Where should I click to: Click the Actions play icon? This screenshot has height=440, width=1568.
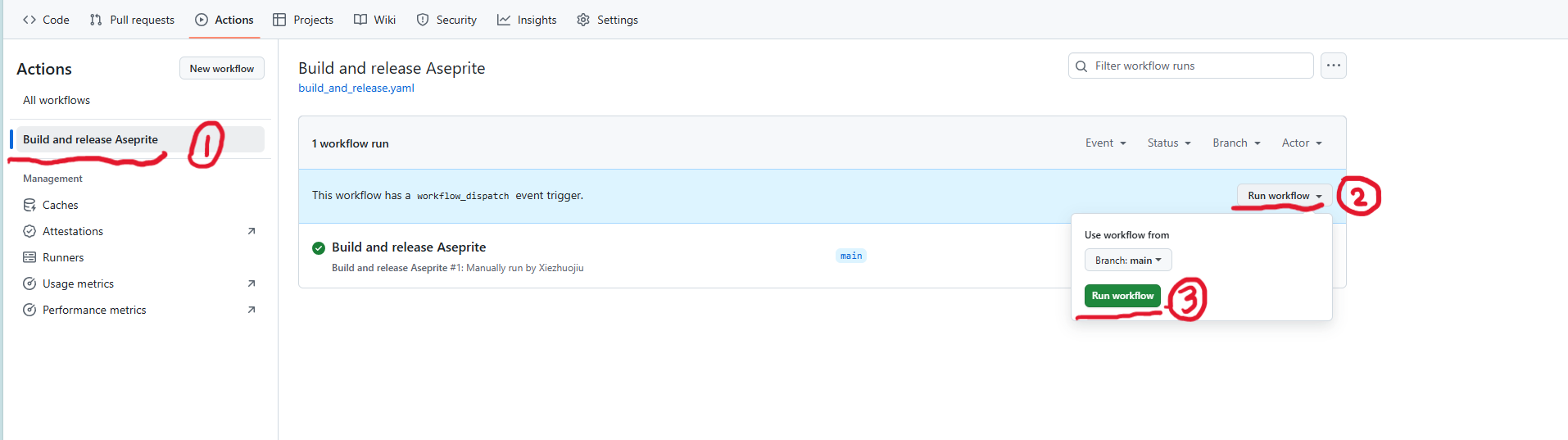click(202, 20)
